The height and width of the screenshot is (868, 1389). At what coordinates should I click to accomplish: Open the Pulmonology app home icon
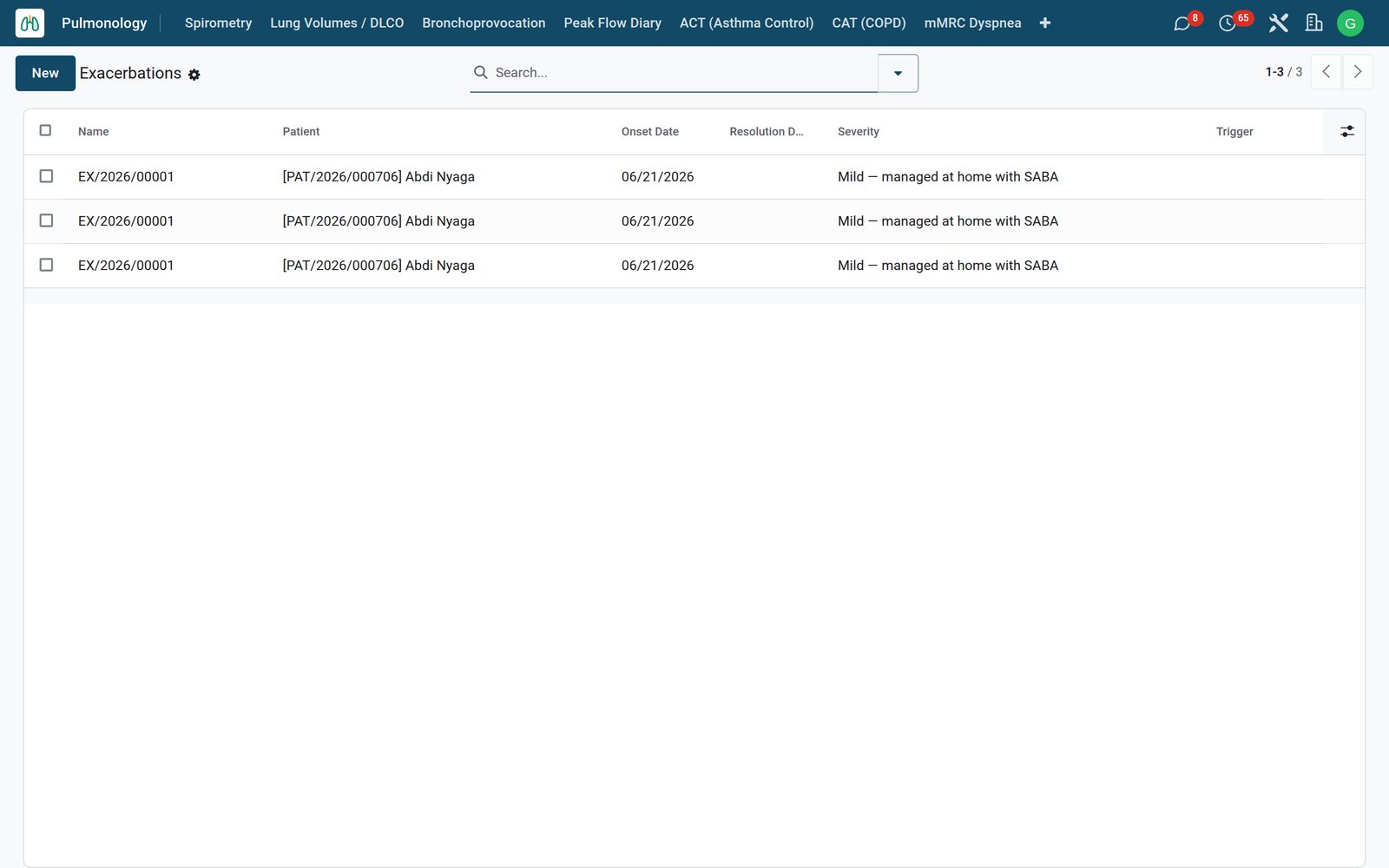[30, 23]
